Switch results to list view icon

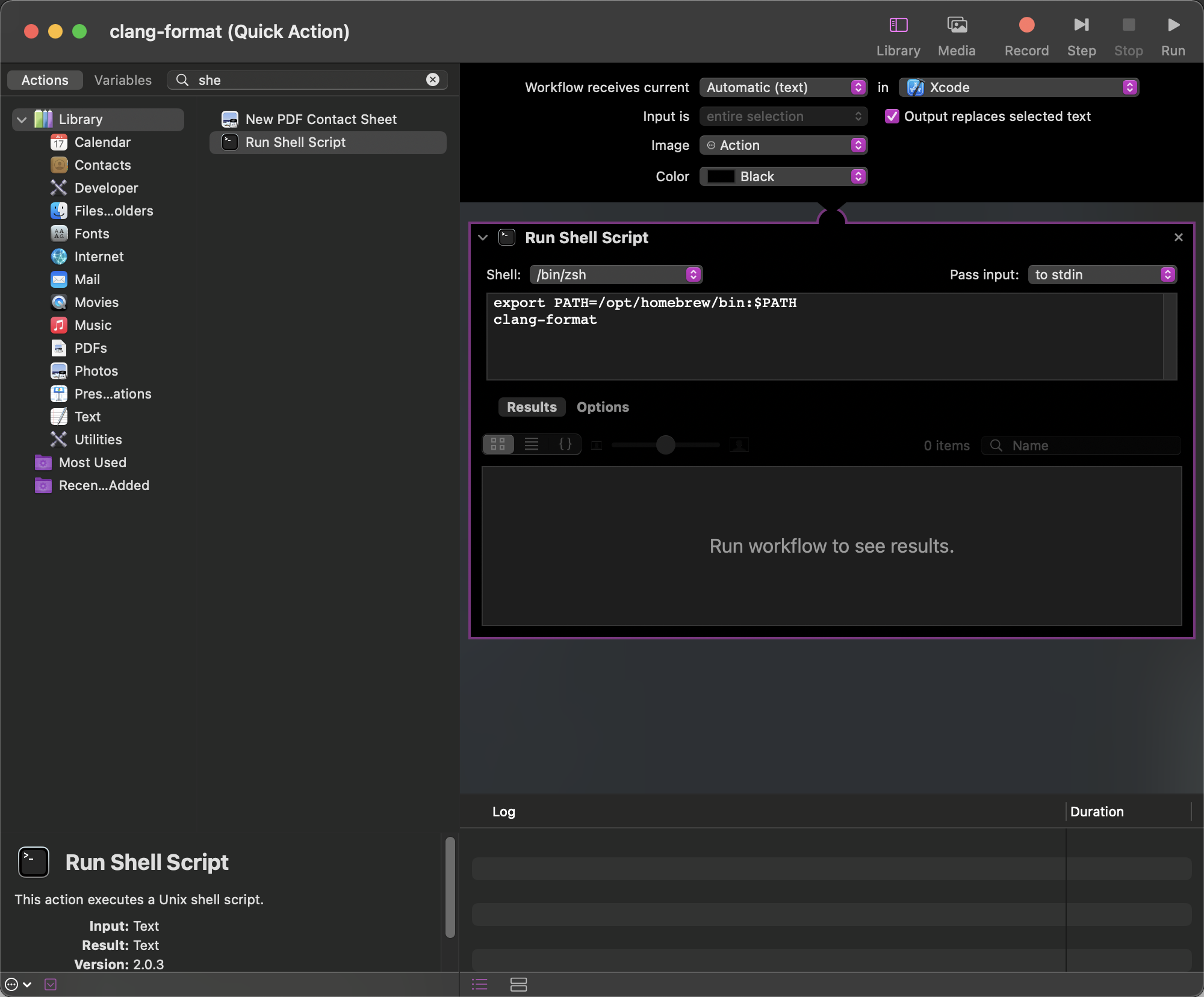[532, 444]
